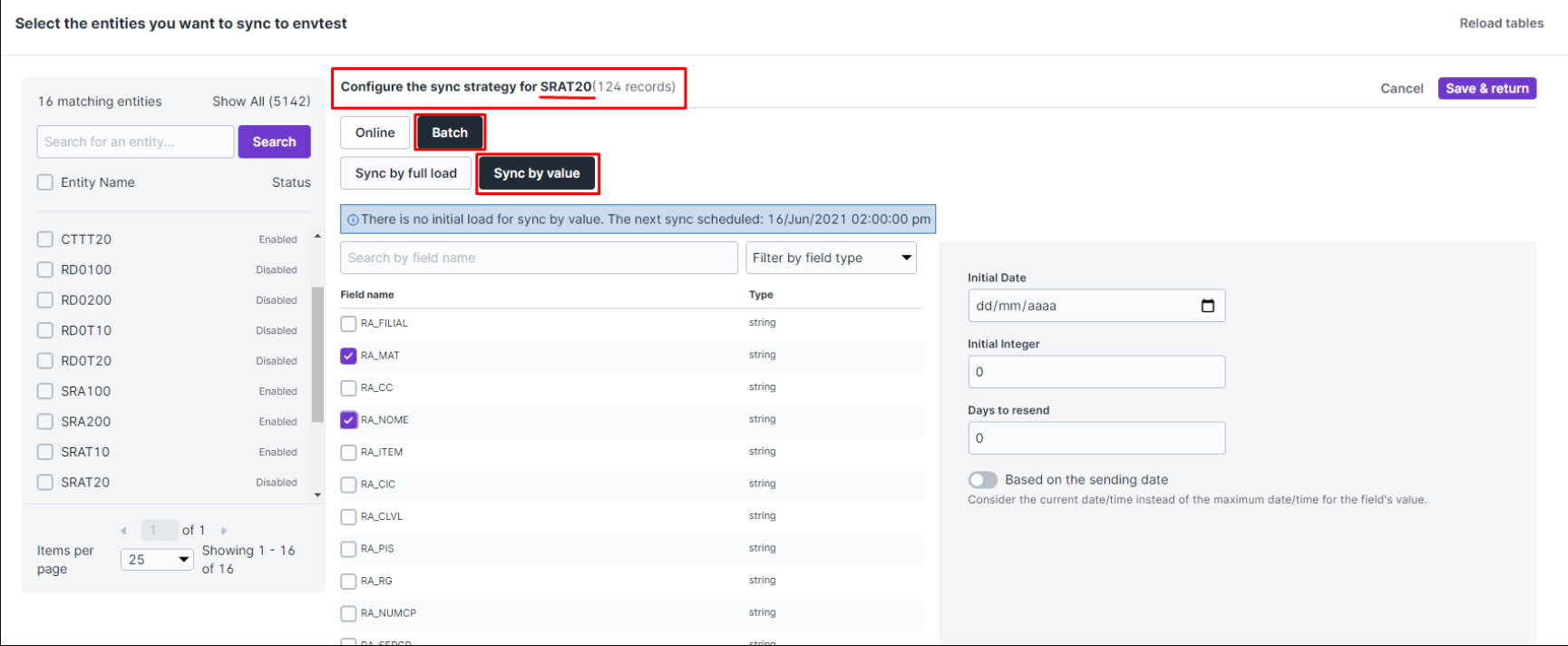1568x646 pixels.
Task: Check the RA_FILIAL field checkbox
Action: coord(348,324)
